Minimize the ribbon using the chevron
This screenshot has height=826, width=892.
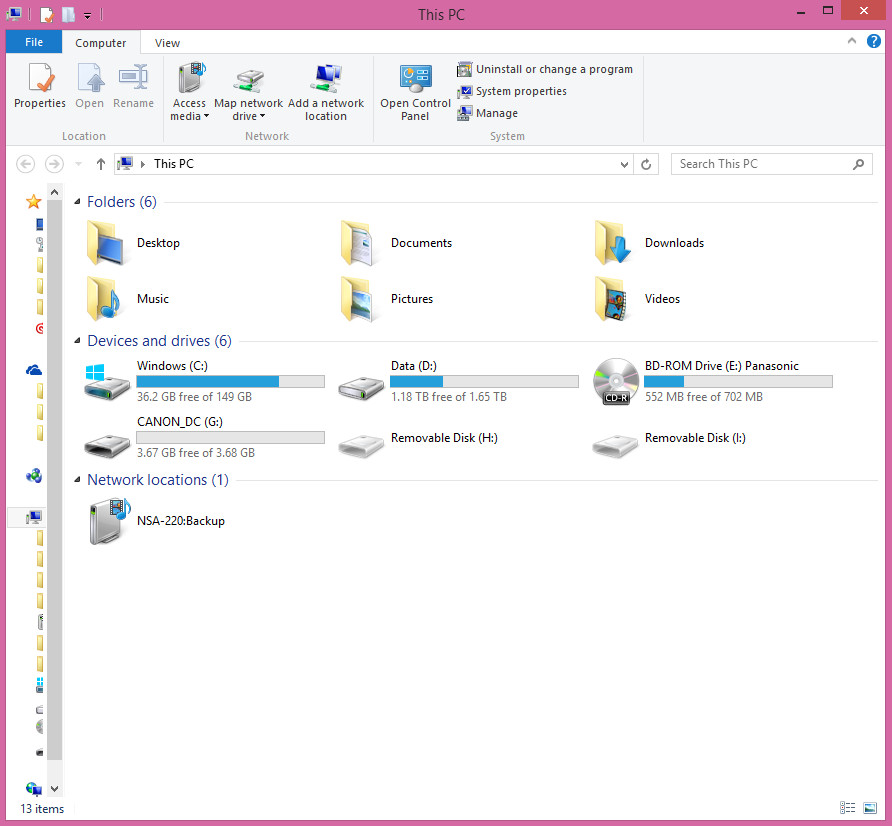(x=851, y=42)
